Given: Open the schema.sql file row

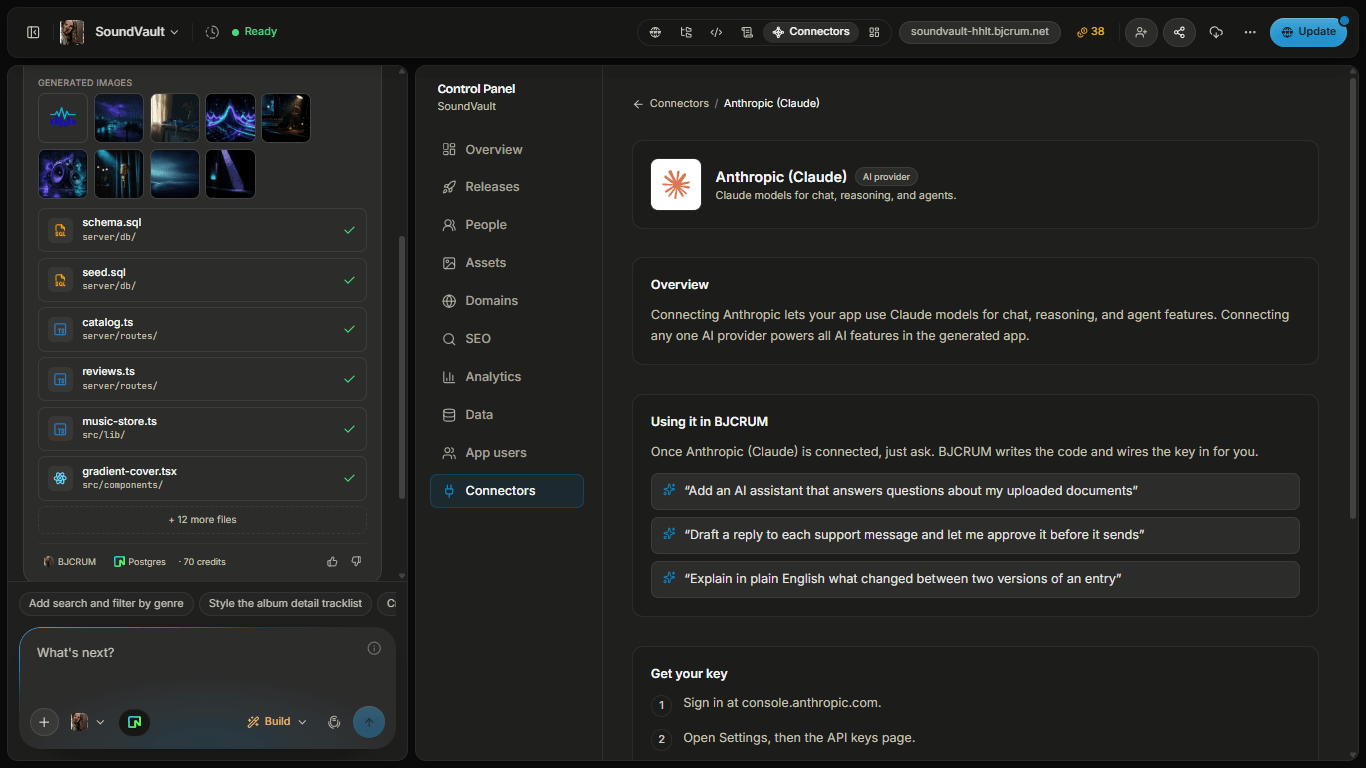Looking at the screenshot, I should point(202,230).
